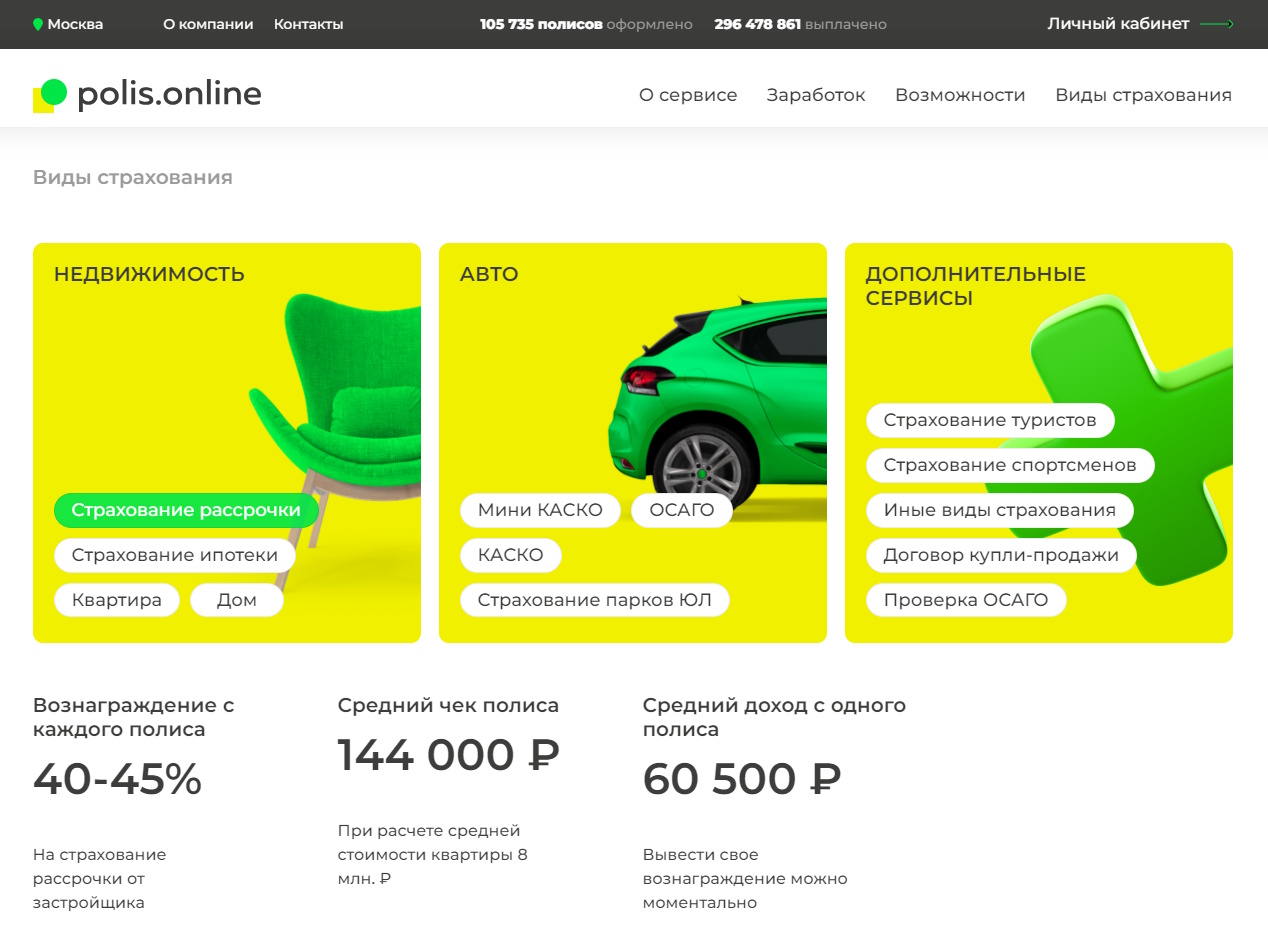Pick the ОСАГО insurance tag
The image size is (1268, 926).
pyautogui.click(x=682, y=510)
